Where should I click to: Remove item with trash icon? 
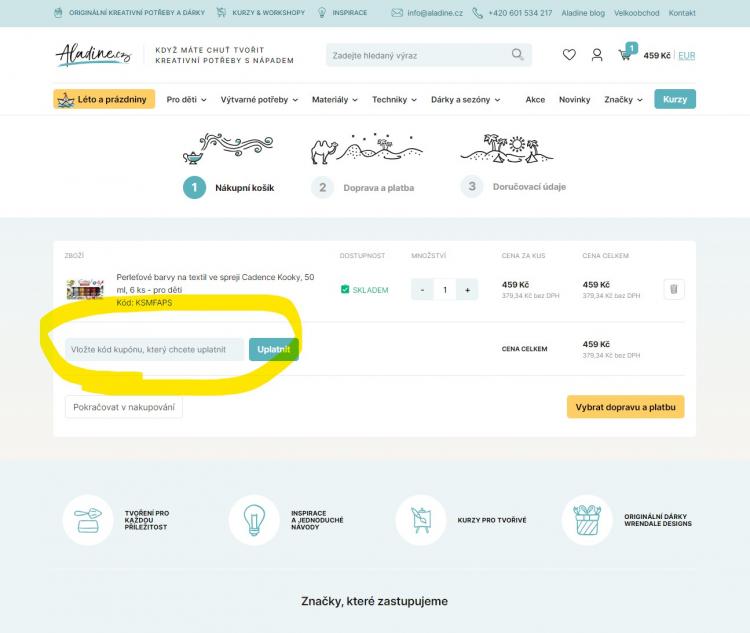[674, 289]
